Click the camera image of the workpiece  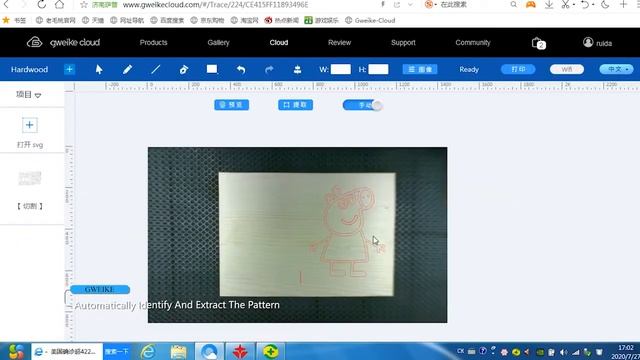click(x=298, y=235)
